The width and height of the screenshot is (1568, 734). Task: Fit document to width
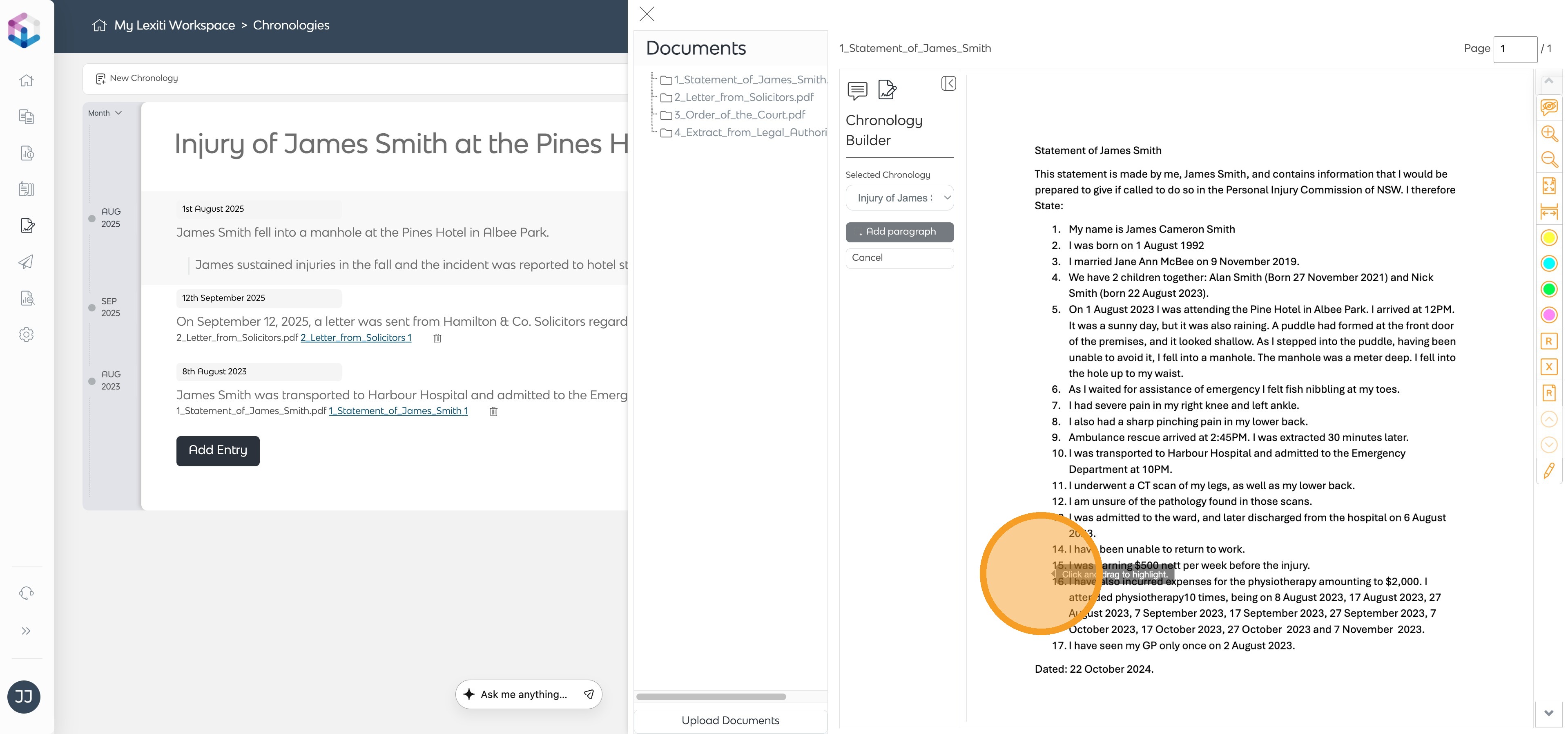[x=1548, y=212]
